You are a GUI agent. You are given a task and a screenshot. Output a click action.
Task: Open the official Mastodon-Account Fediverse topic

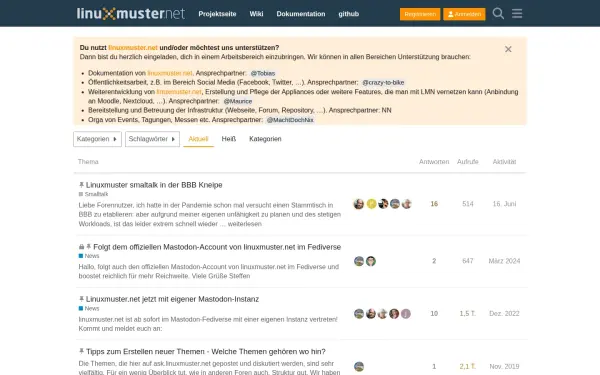pos(217,247)
